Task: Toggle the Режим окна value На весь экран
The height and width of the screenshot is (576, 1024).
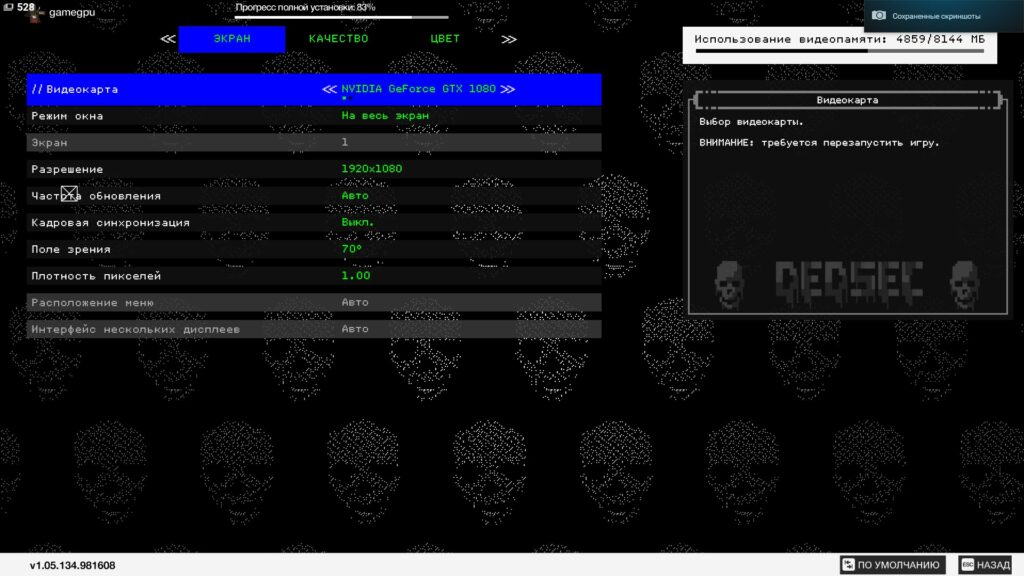Action: (385, 116)
